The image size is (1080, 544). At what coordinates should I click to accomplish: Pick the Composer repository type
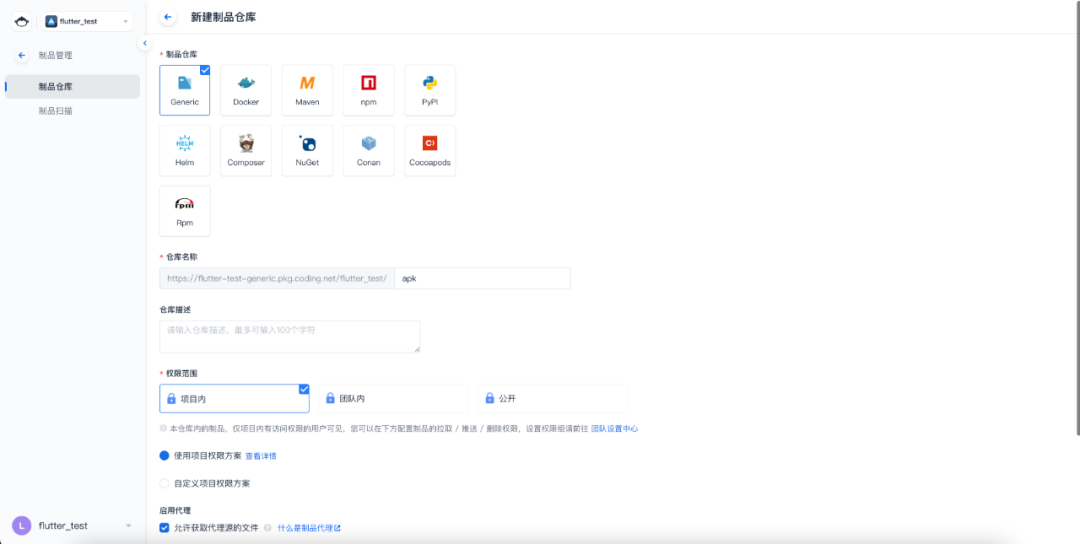click(246, 151)
